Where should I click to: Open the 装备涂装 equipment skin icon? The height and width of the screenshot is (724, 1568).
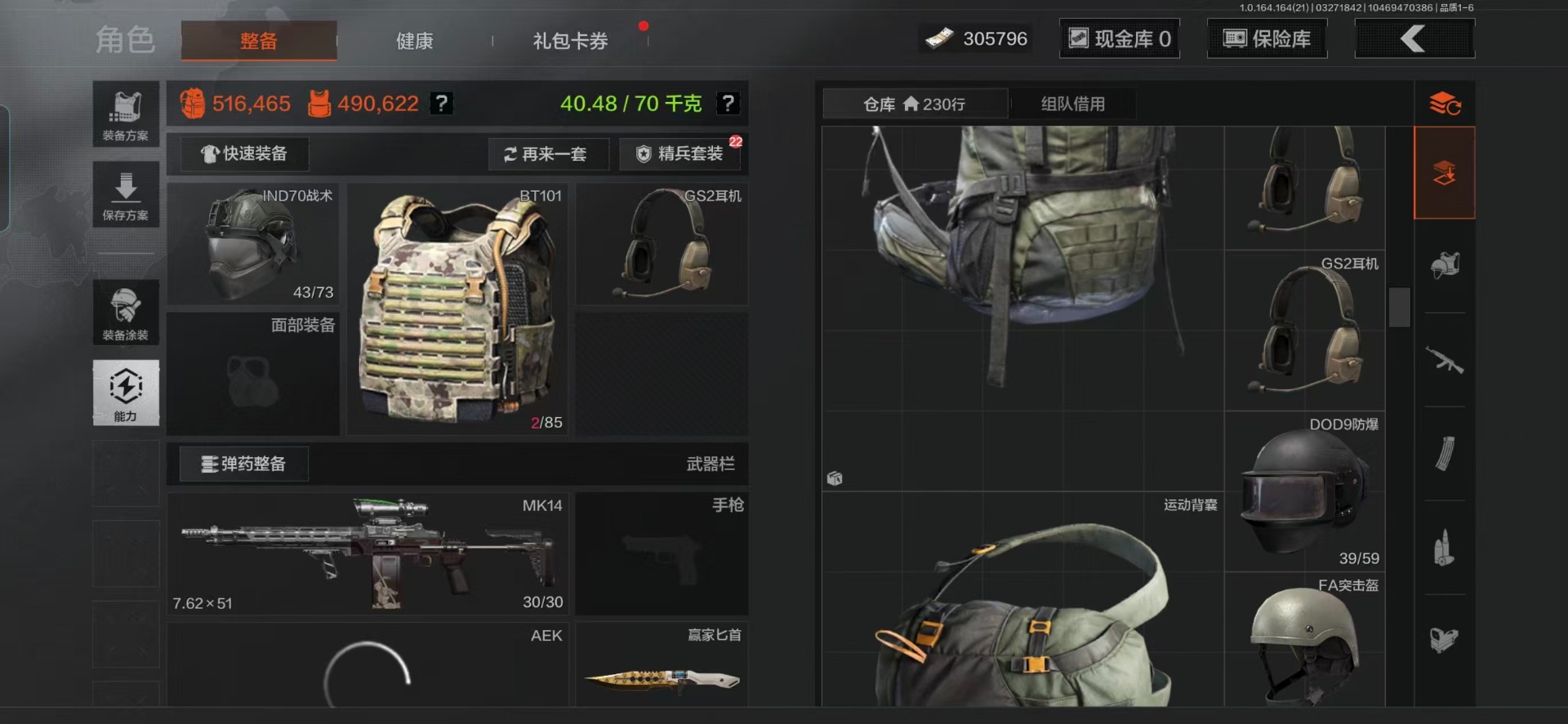point(126,313)
